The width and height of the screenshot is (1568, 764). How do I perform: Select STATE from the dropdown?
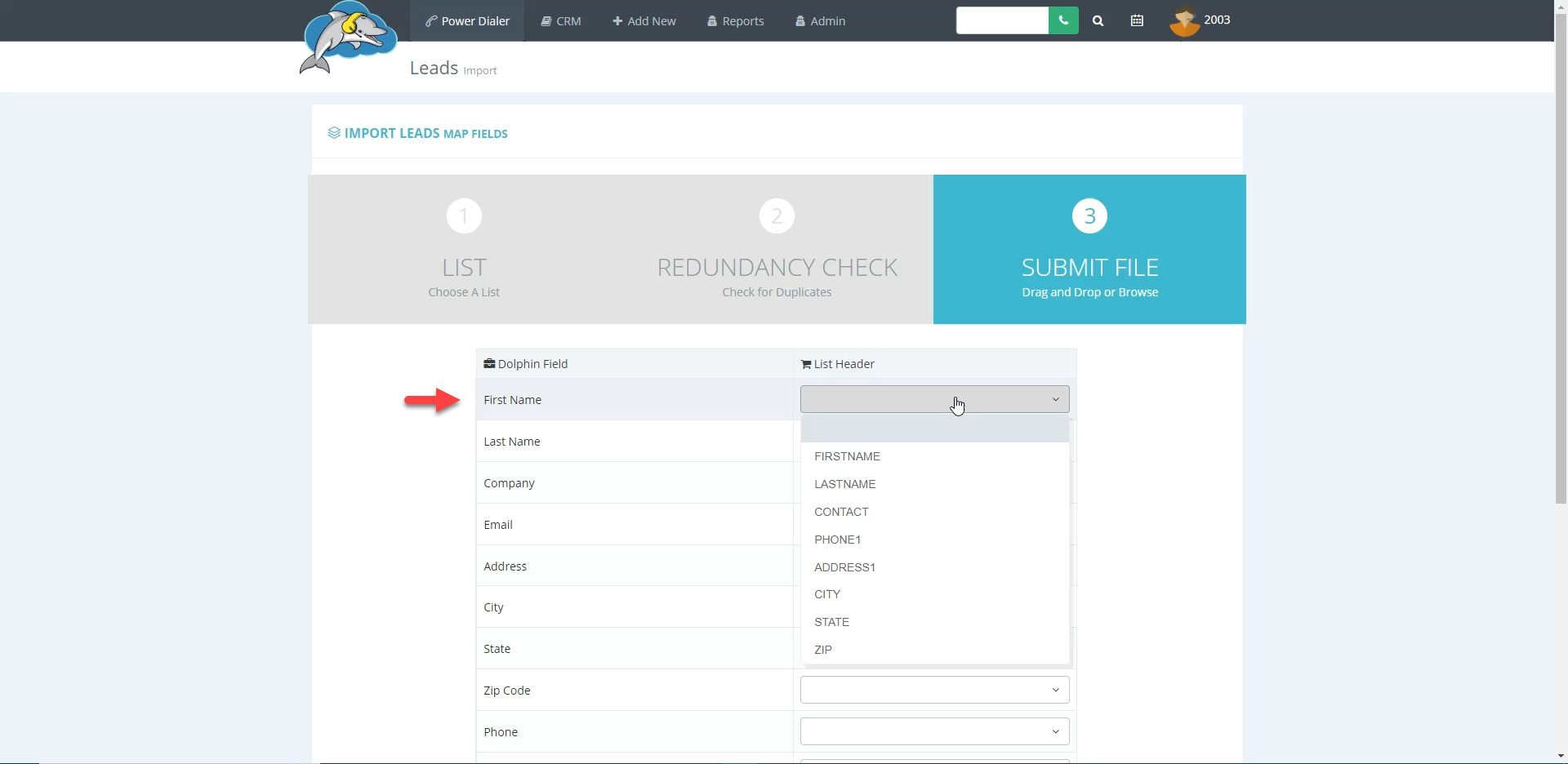point(935,622)
